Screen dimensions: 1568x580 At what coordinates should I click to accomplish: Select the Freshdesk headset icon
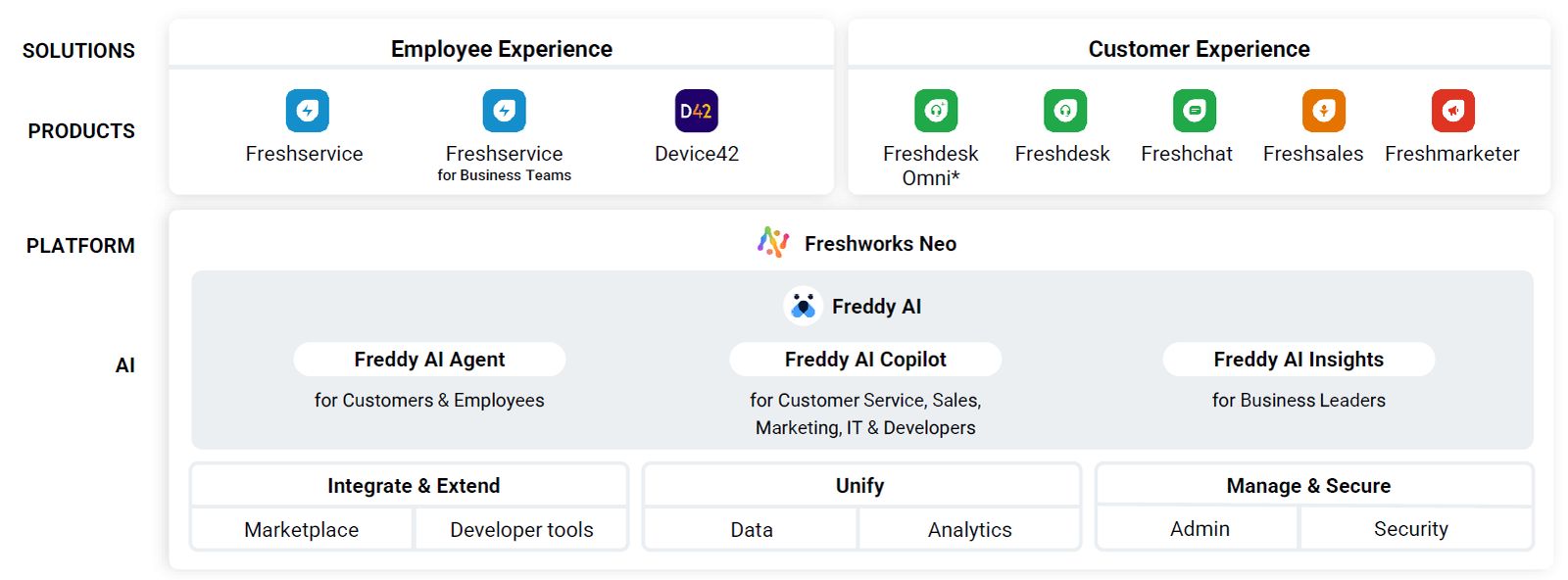1065,111
